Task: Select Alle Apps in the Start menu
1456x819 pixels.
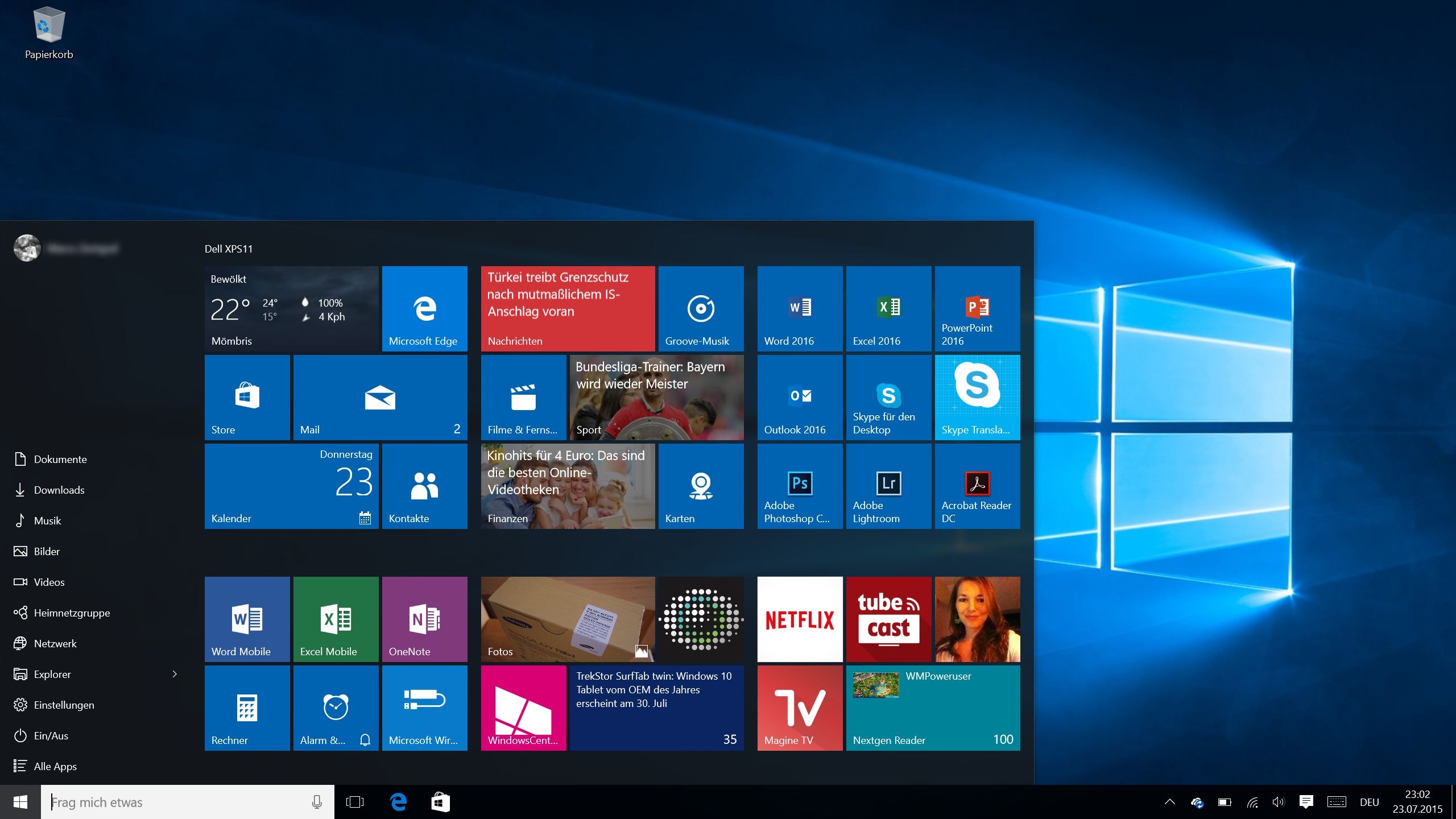Action: (55, 766)
